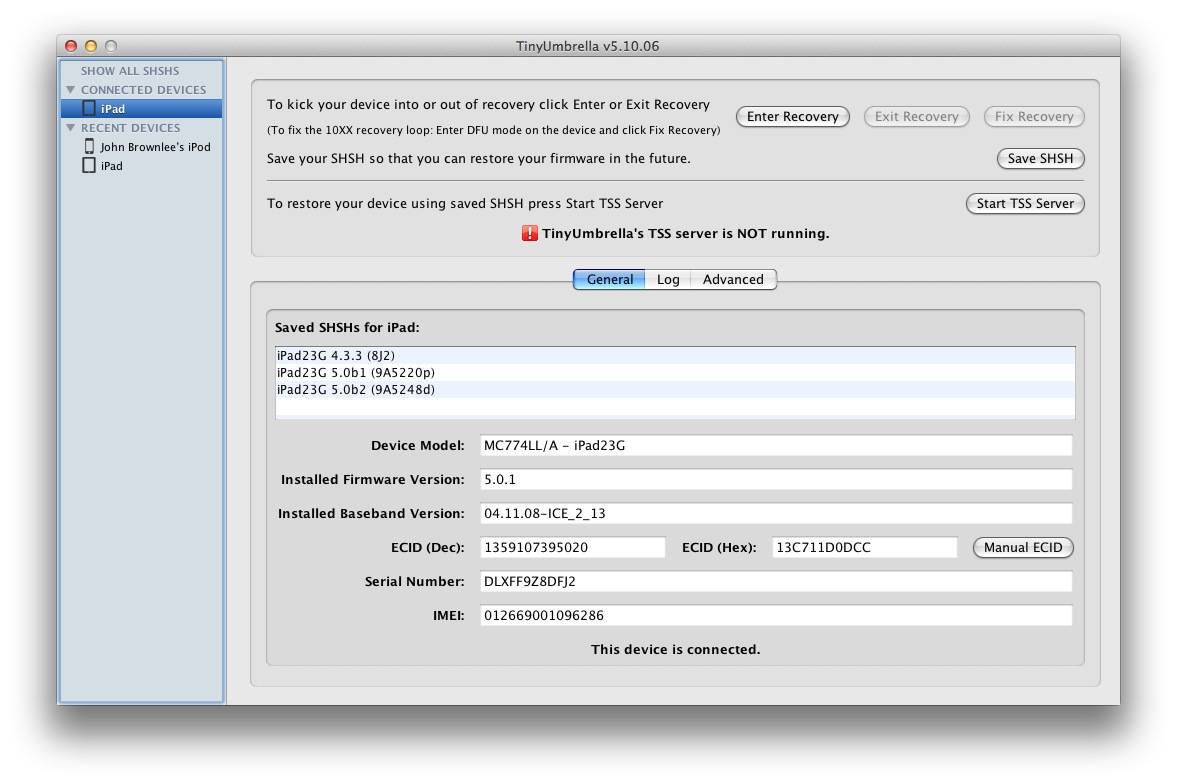Click the Save SHSH button

coord(1040,158)
